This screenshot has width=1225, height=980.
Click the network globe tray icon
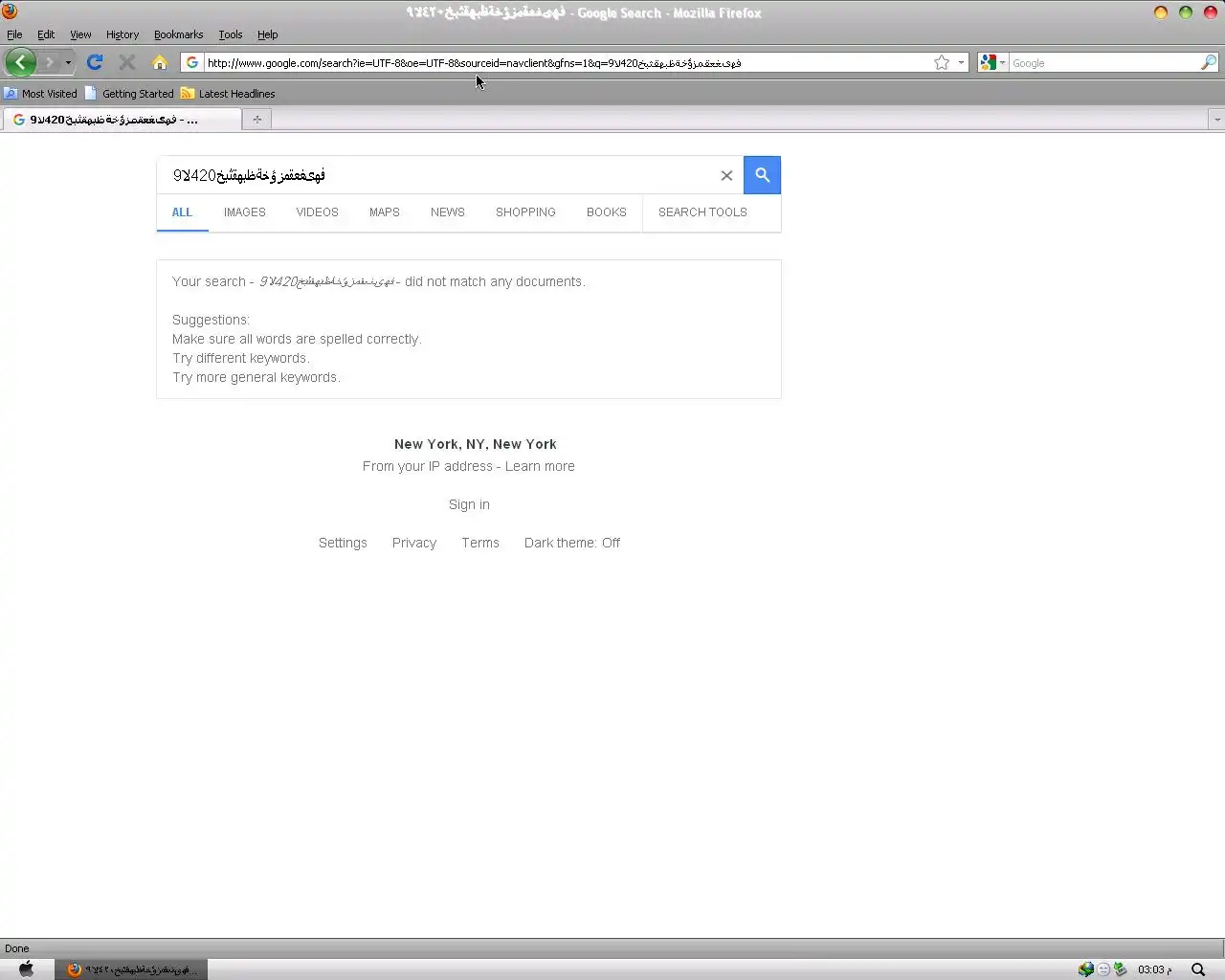click(x=1085, y=969)
